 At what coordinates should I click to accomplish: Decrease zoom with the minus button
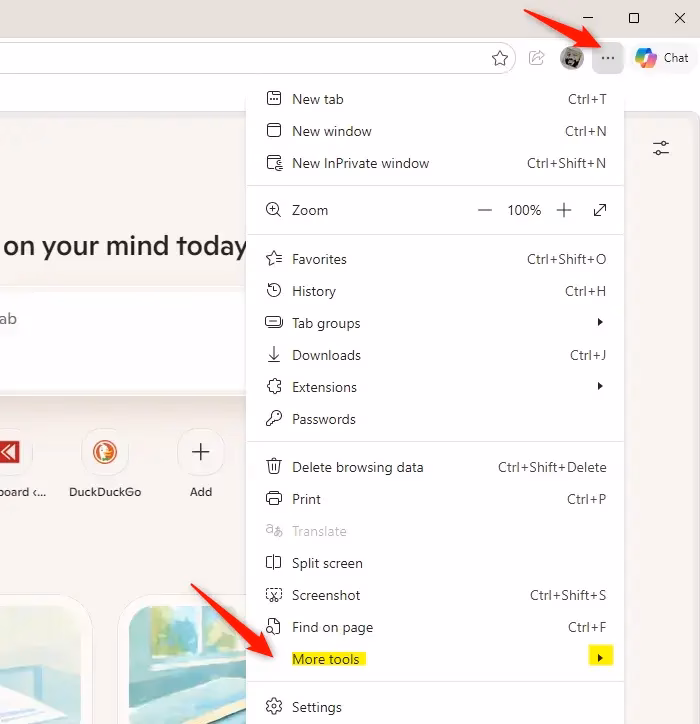point(484,211)
